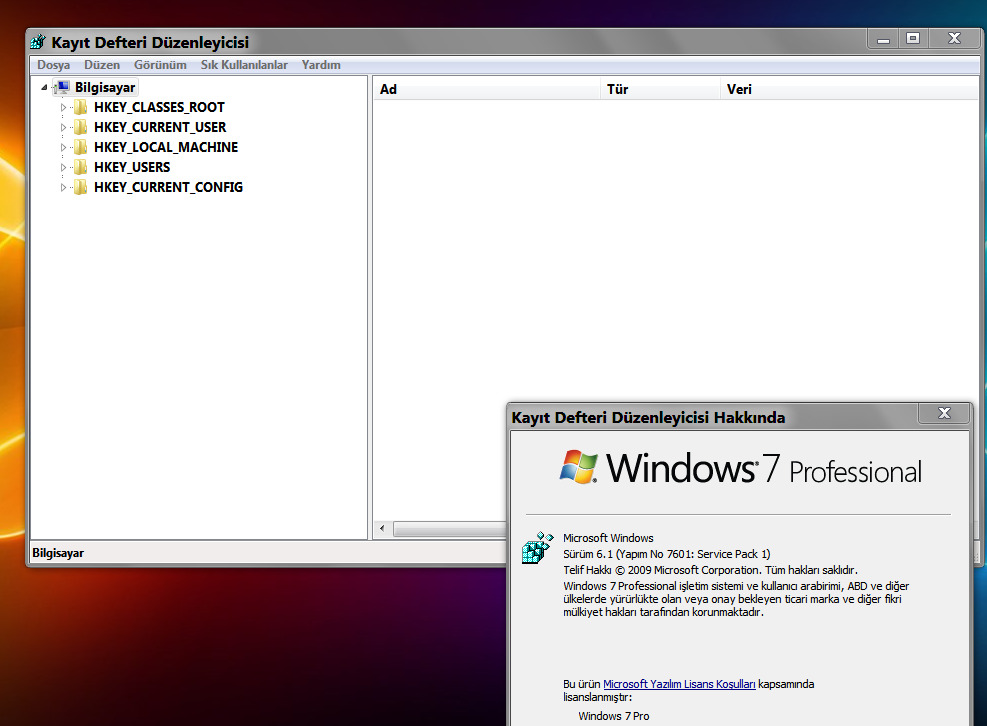Select the HKEY_USERS label

132,167
